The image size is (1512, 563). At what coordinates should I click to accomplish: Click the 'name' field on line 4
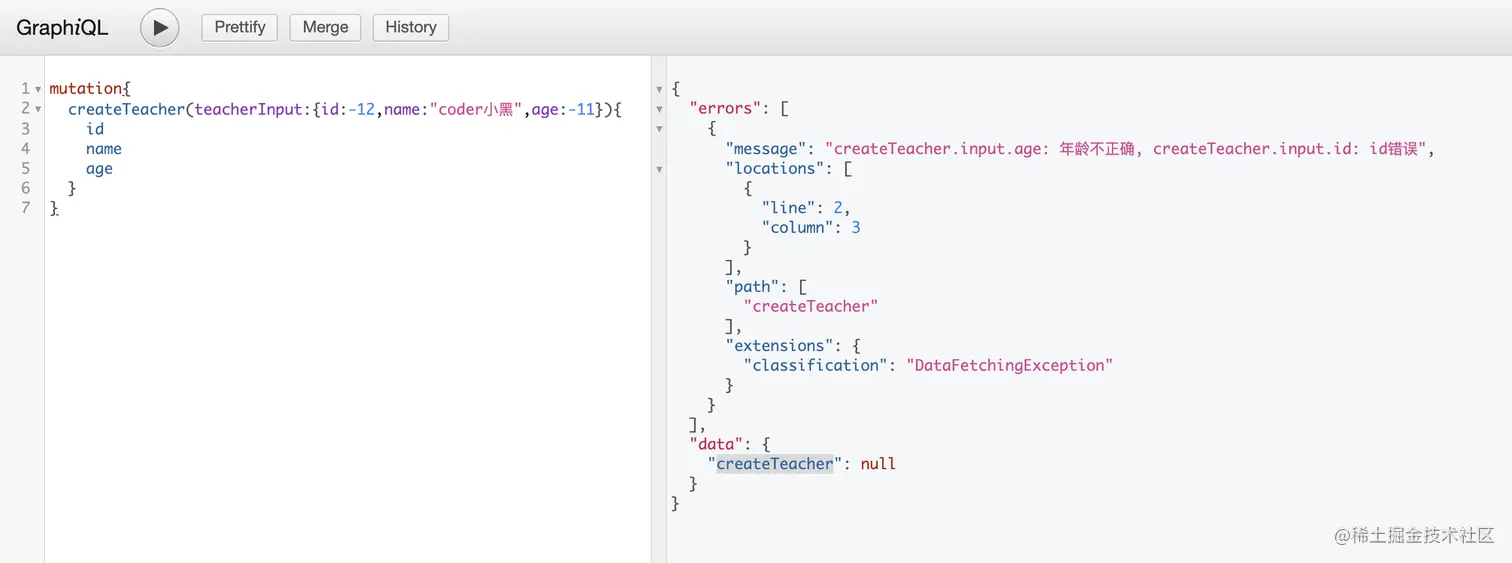[x=104, y=149]
